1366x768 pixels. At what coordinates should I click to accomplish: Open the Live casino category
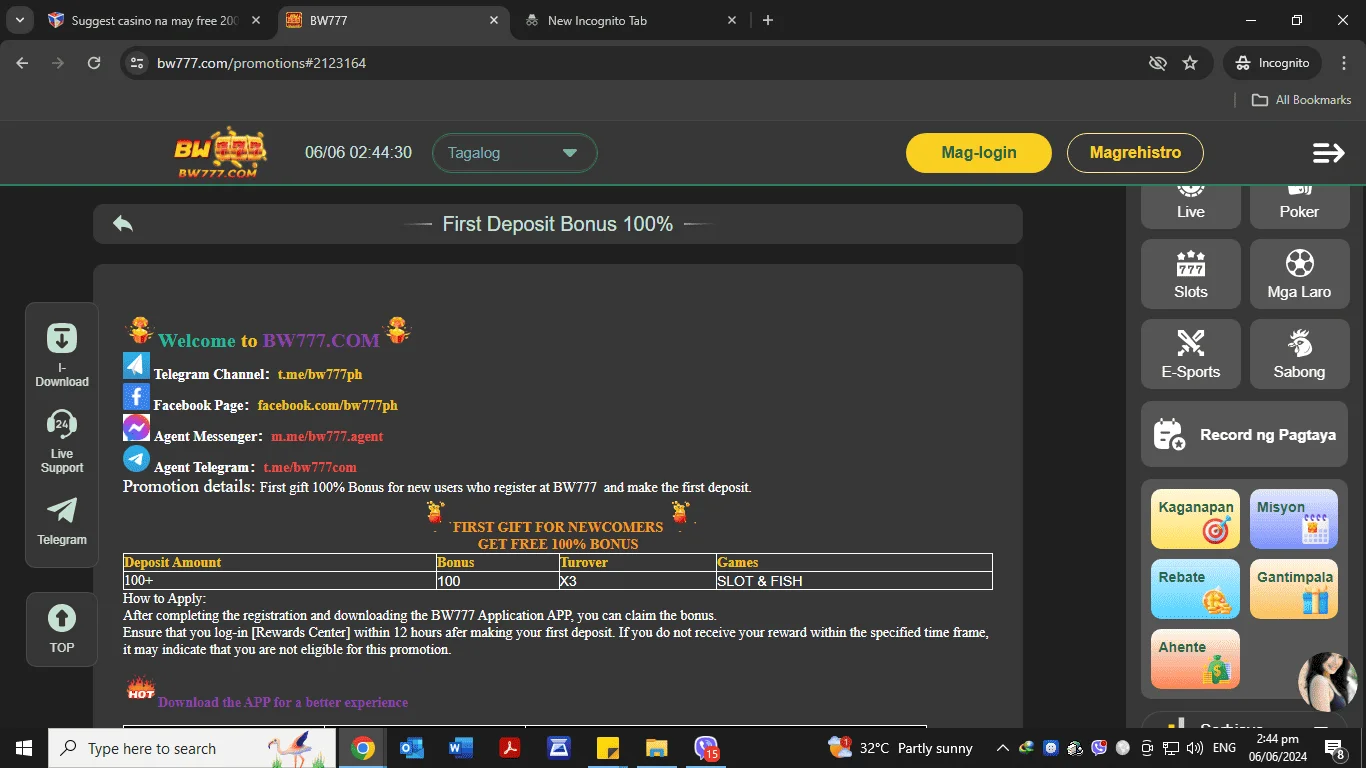1191,206
